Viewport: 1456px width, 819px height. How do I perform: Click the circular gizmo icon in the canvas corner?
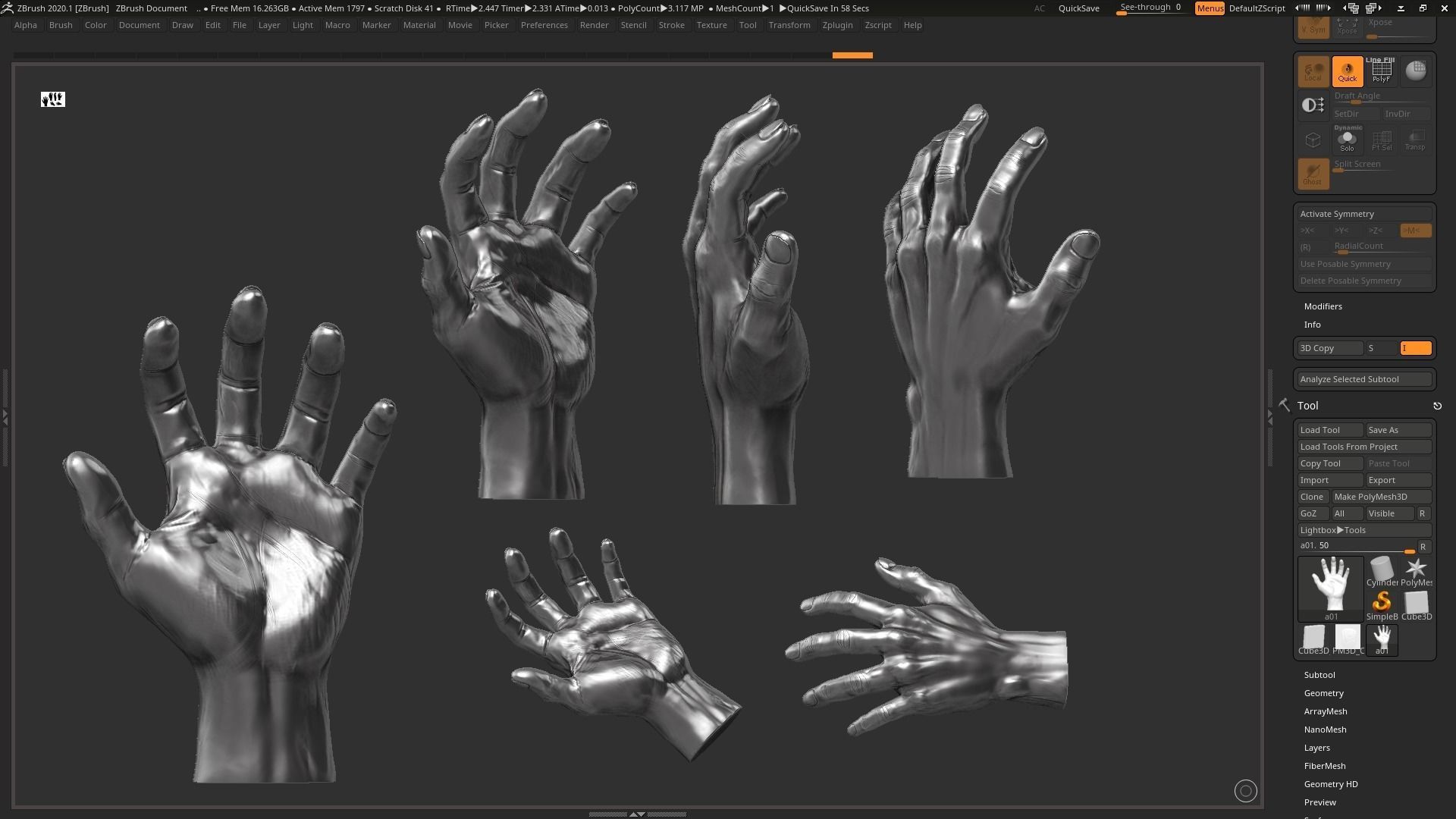[1245, 791]
